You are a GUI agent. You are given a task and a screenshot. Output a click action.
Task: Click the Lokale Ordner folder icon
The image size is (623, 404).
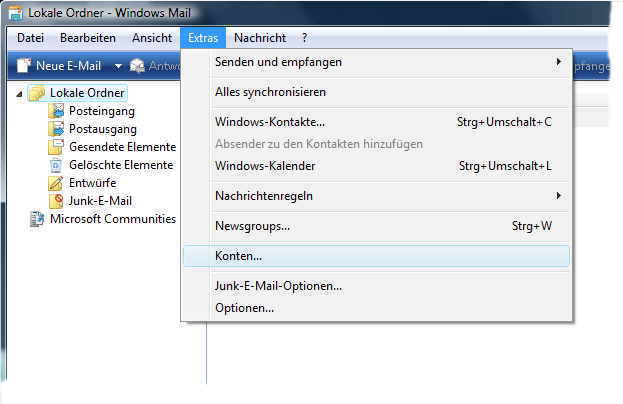point(37,93)
